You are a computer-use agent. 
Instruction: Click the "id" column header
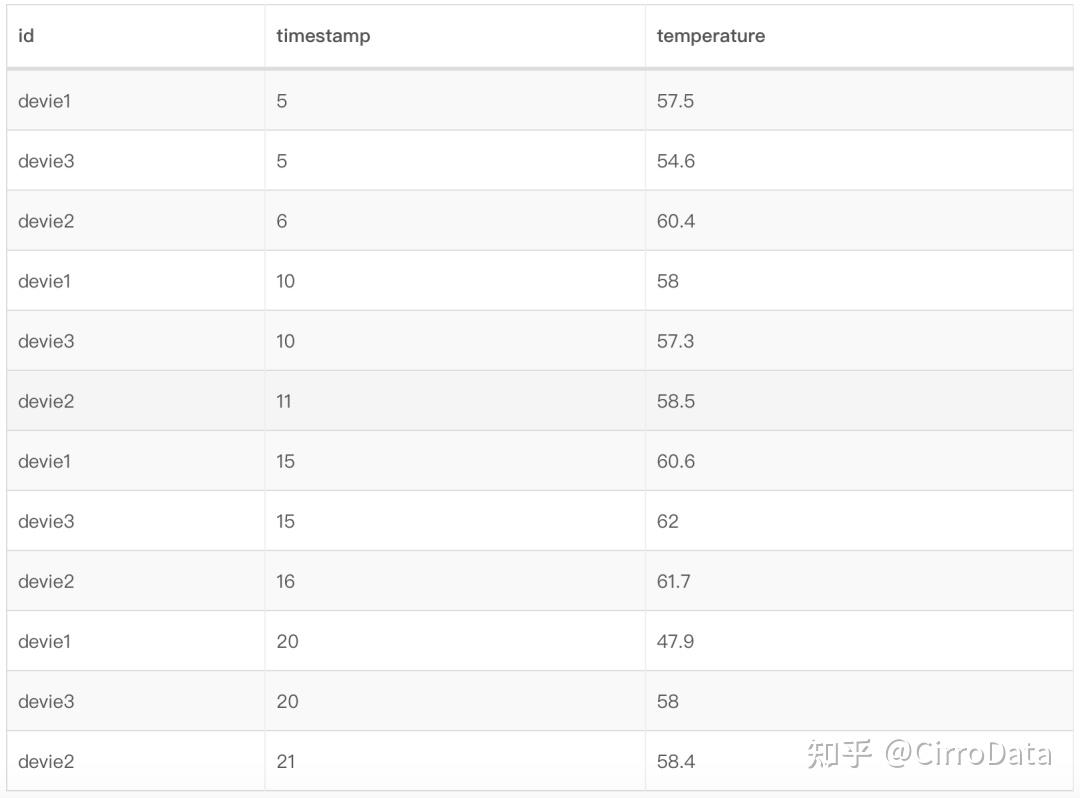pos(26,36)
